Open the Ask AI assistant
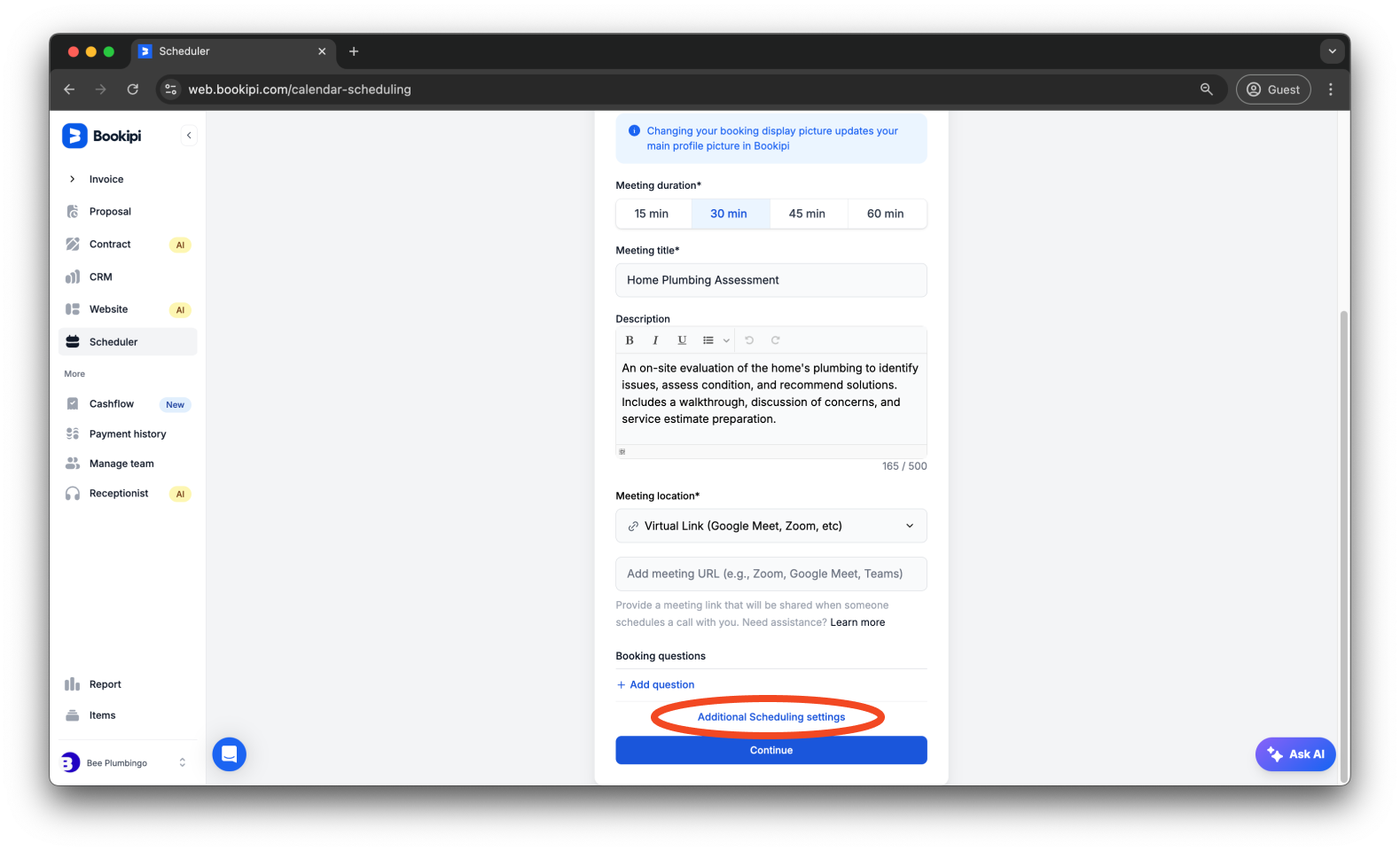 pyautogui.click(x=1295, y=754)
